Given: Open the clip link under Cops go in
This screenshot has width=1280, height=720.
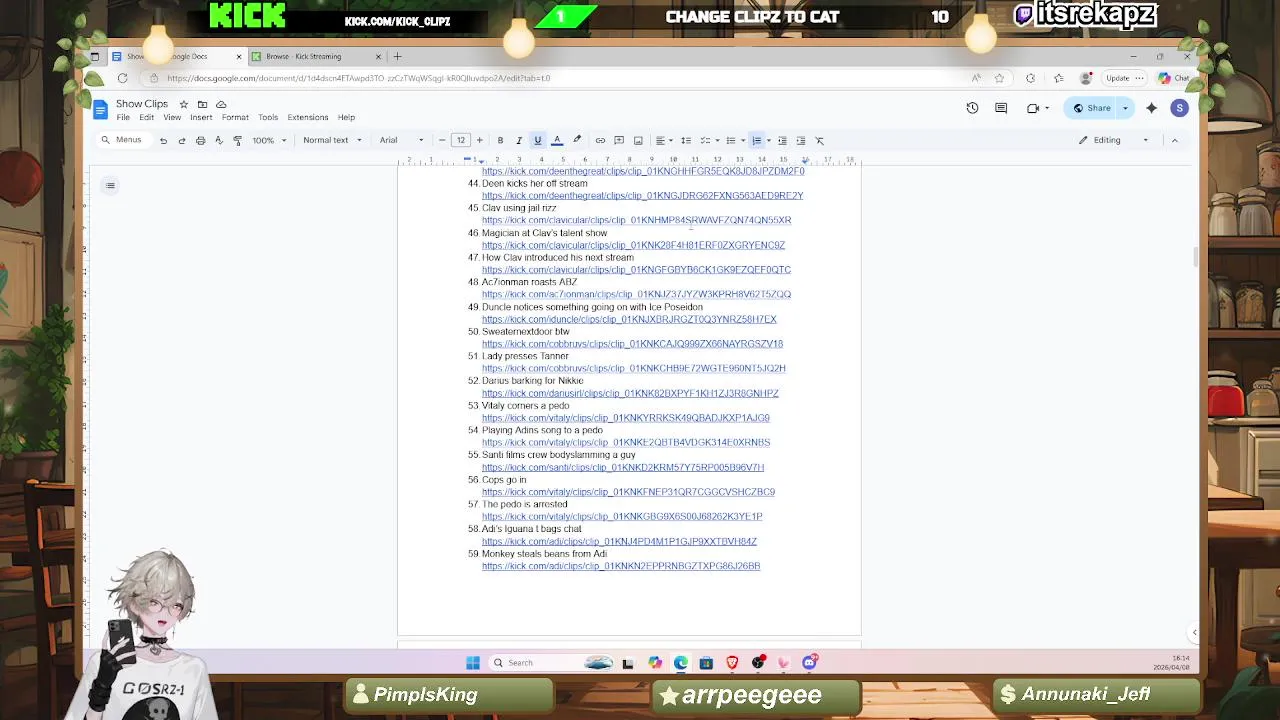Looking at the screenshot, I should pos(628,492).
